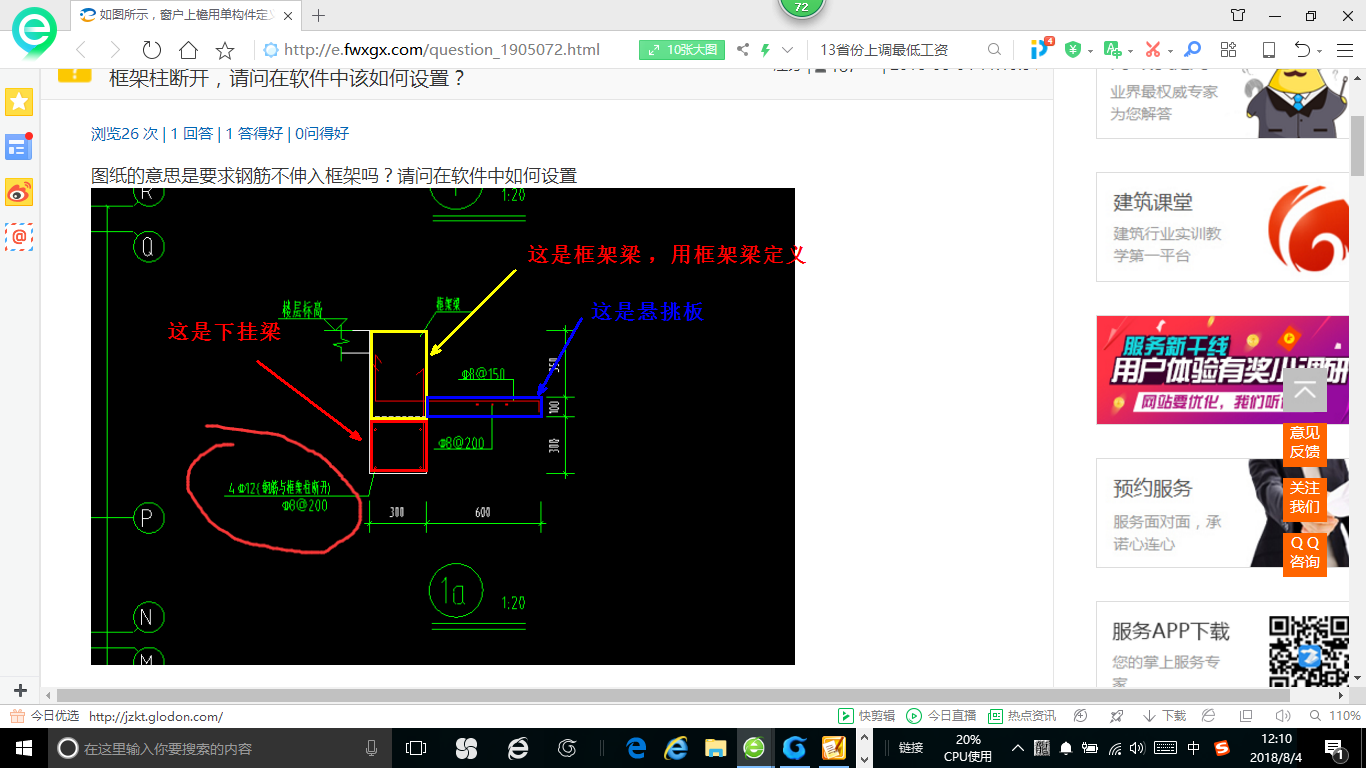Open the Weibo sidebar icon

(x=19, y=192)
